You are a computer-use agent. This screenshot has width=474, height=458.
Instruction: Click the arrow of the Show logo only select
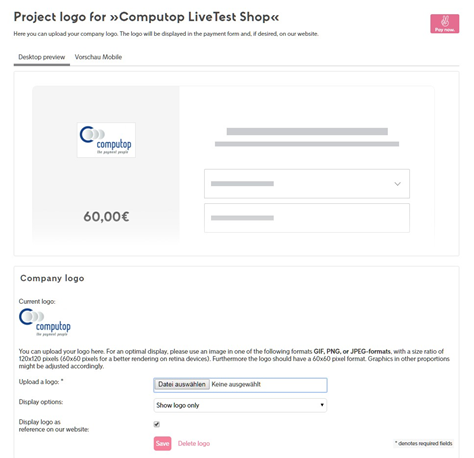322,405
